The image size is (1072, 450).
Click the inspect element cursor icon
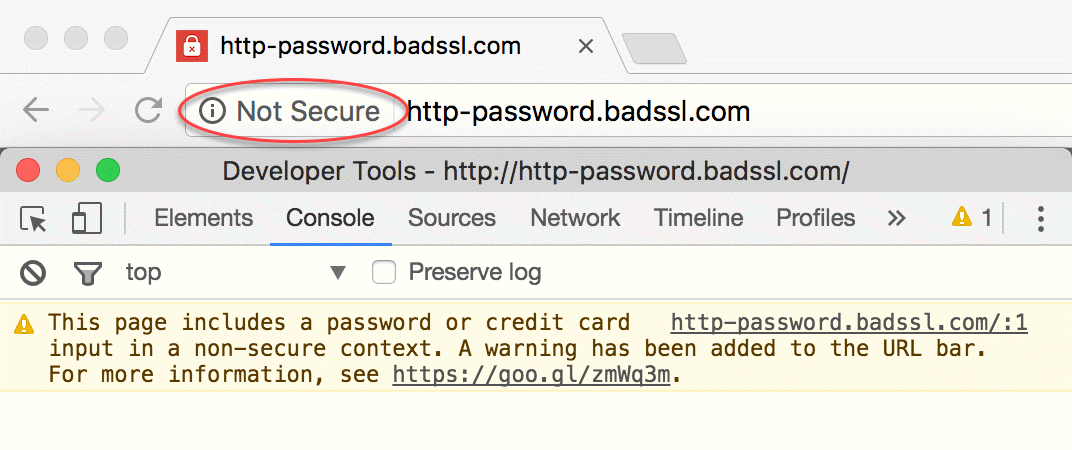click(x=35, y=219)
